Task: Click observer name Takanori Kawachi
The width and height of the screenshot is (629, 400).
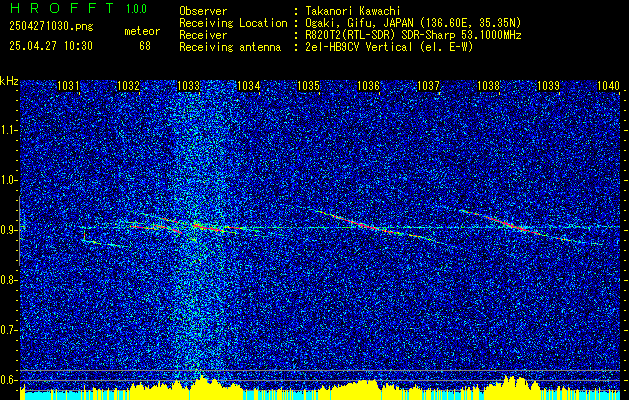Action: point(353,11)
